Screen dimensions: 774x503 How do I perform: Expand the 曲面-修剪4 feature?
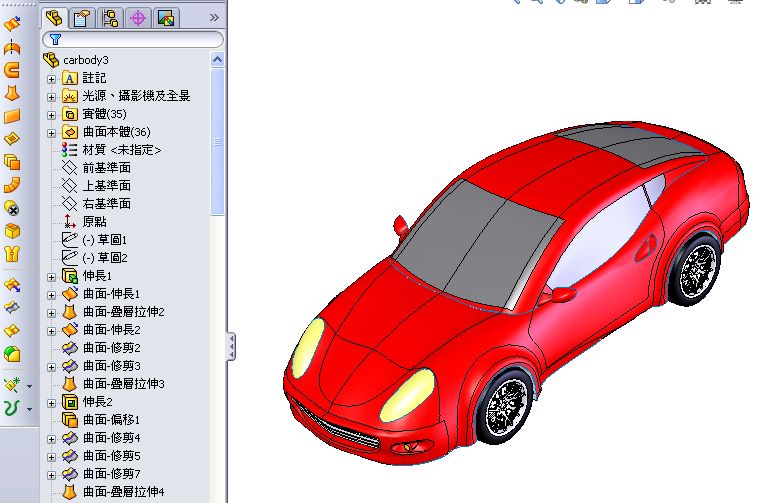51,439
